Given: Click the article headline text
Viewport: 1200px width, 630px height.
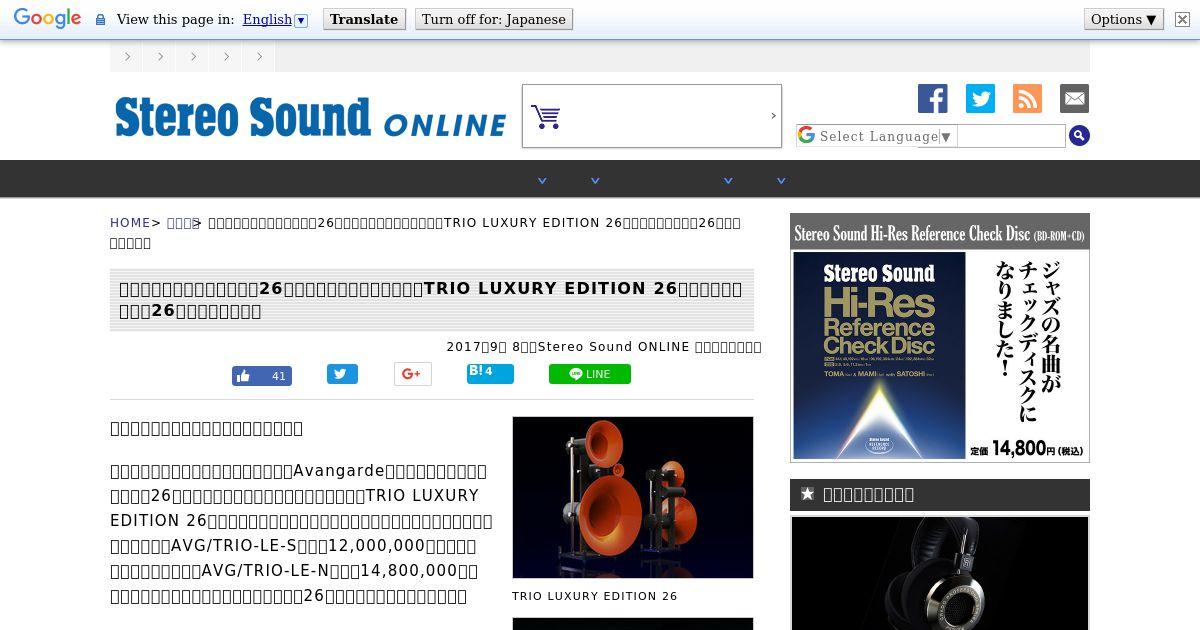Looking at the screenshot, I should [431, 299].
